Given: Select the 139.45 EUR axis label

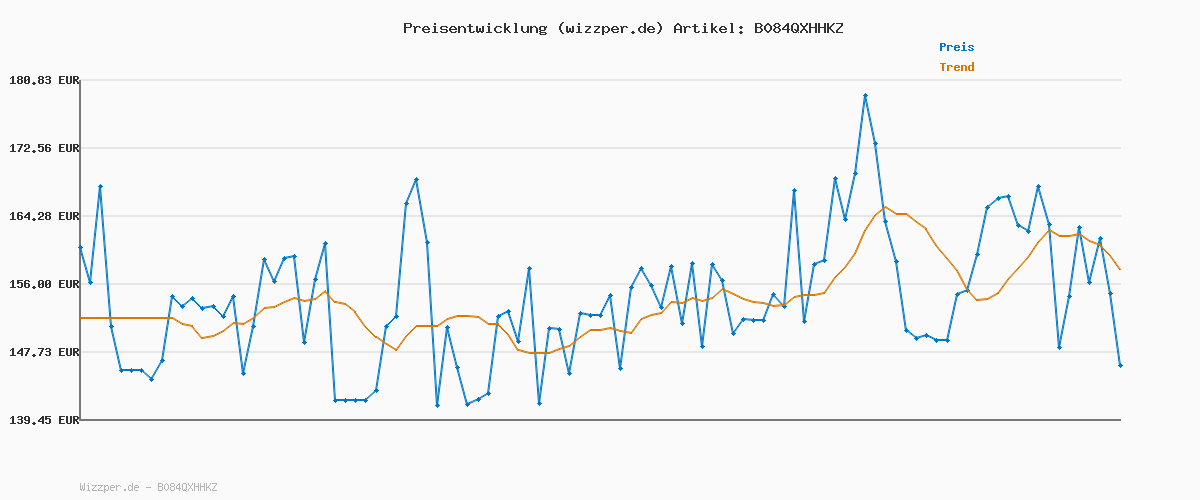Looking at the screenshot, I should pos(42,421).
